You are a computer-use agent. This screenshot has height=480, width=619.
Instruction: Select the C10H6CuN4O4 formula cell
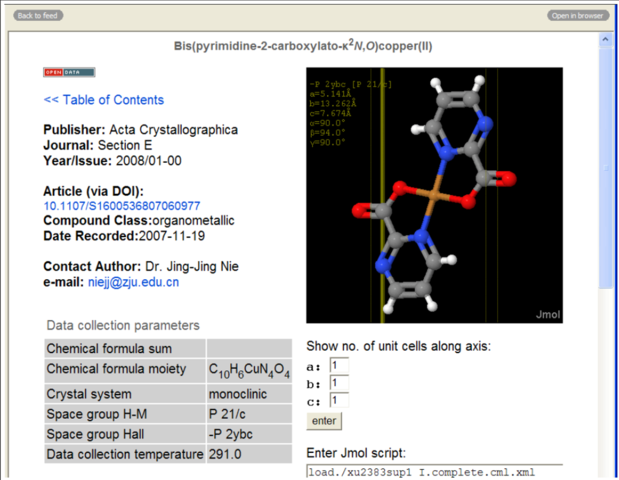pyautogui.click(x=249, y=370)
